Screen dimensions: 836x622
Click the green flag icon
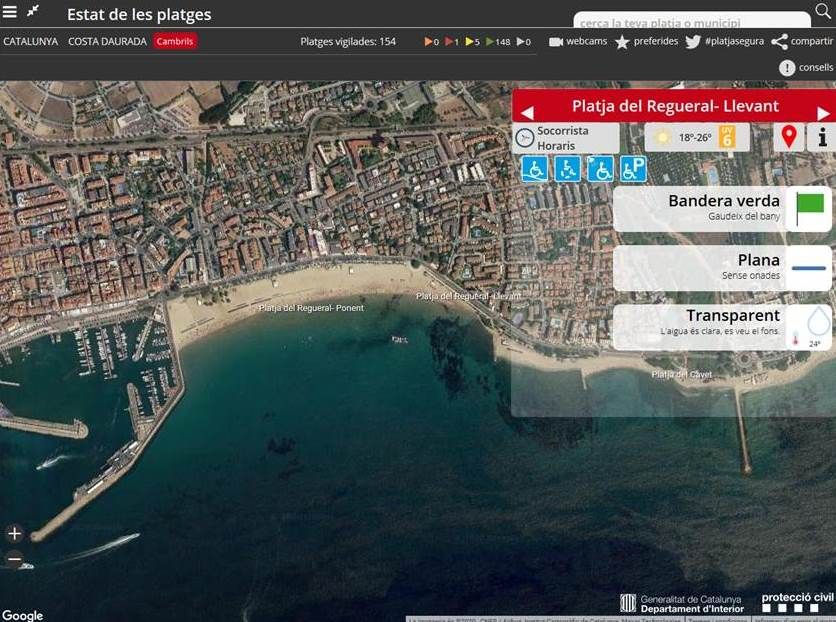coord(809,208)
